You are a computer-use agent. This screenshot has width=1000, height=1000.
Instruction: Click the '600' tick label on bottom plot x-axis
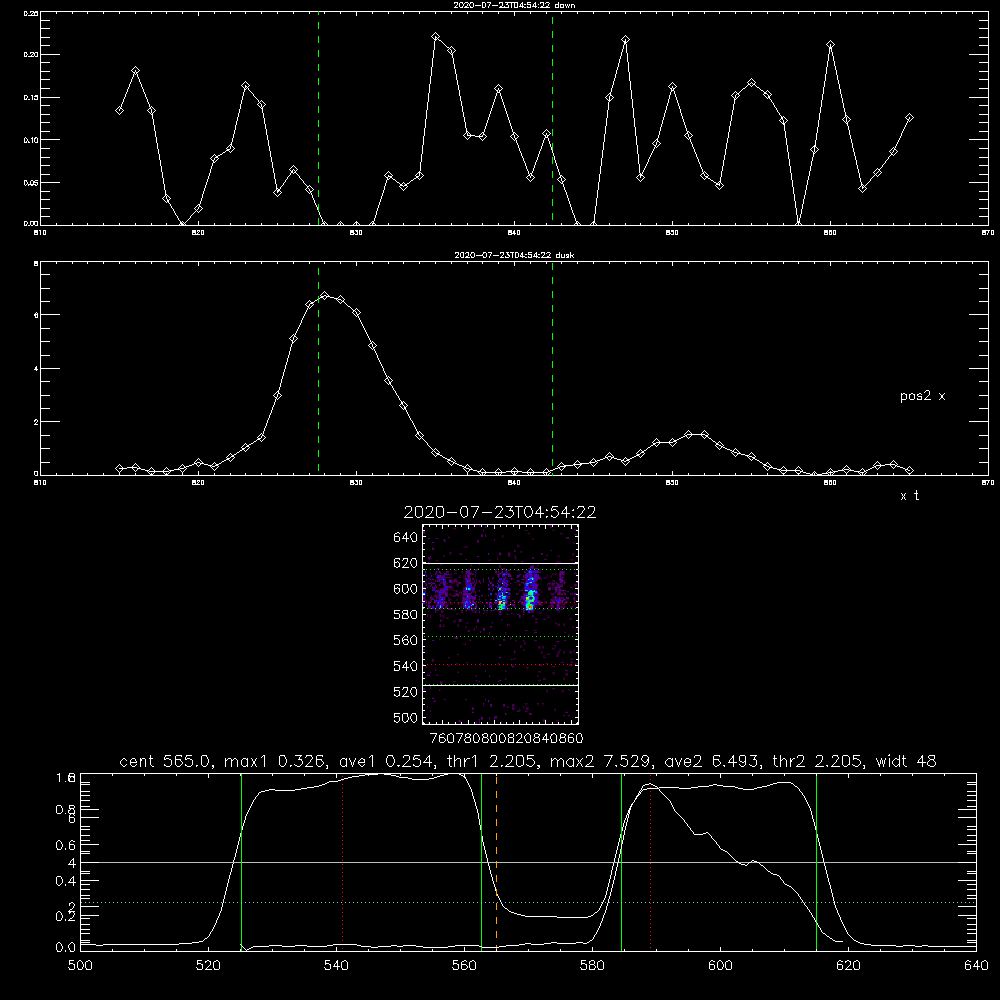point(720,966)
